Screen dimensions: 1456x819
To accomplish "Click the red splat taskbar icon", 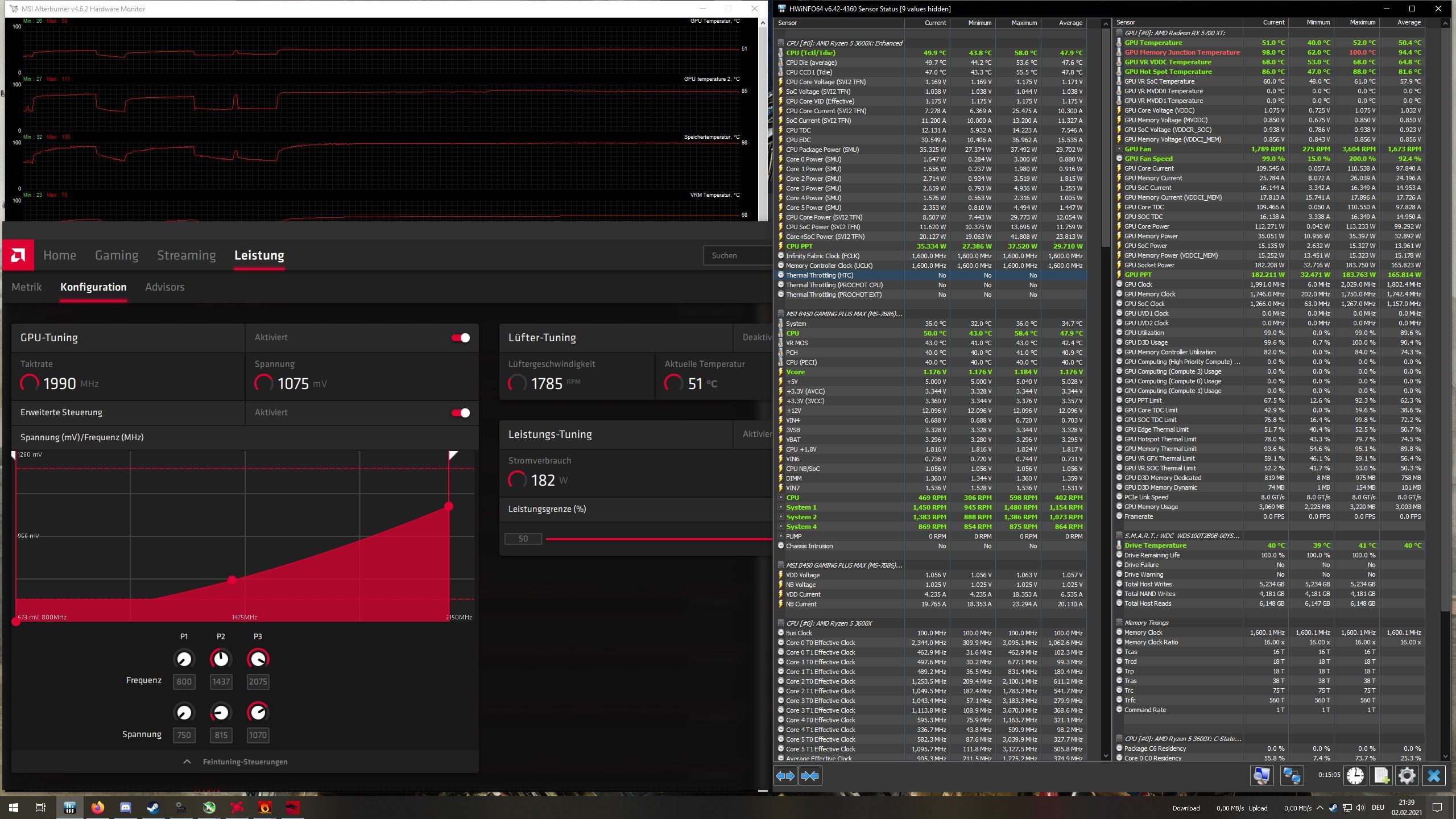I will click(237, 808).
